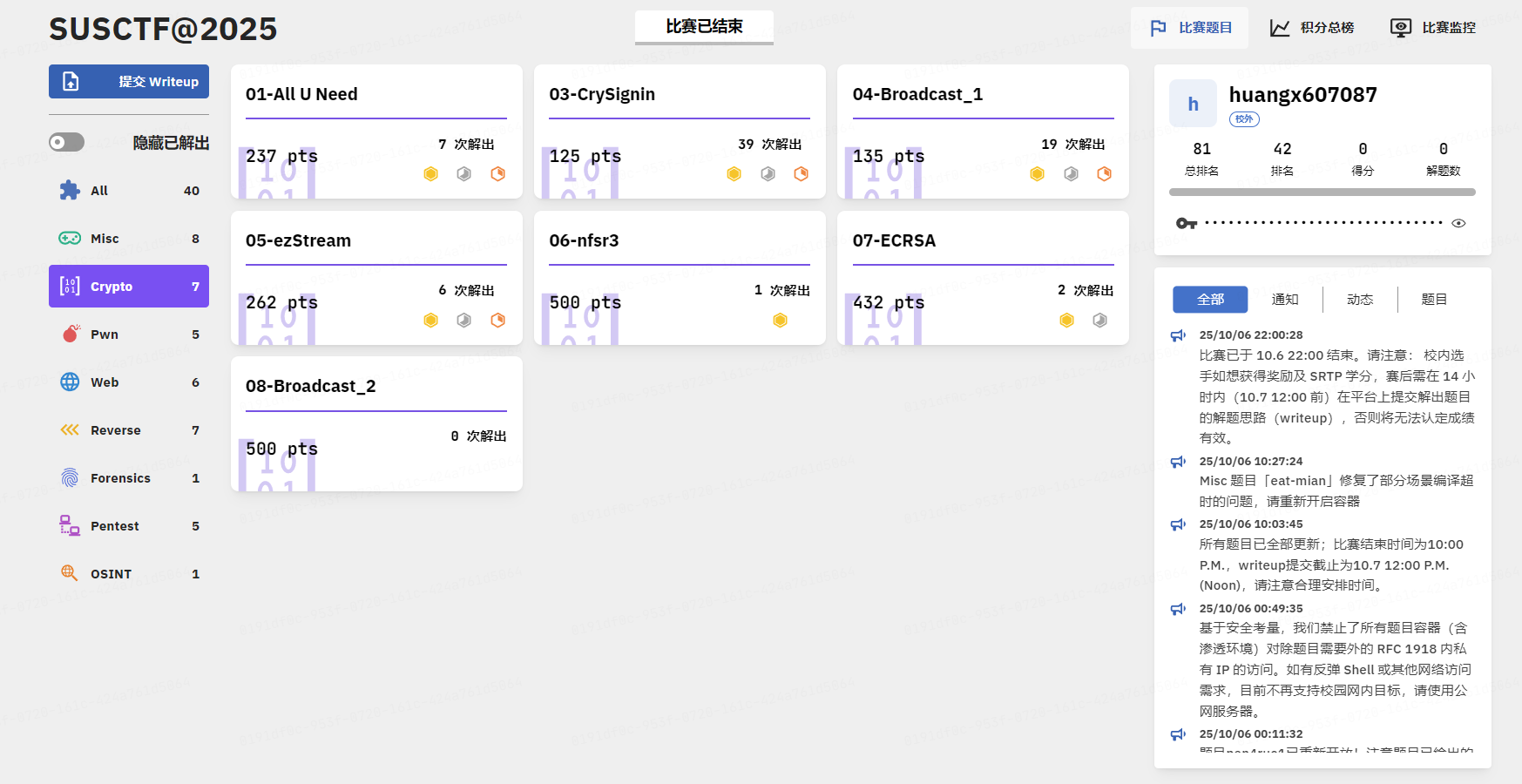This screenshot has width=1522, height=784.
Task: Filter notices by the 通知 tab
Action: 1285,300
